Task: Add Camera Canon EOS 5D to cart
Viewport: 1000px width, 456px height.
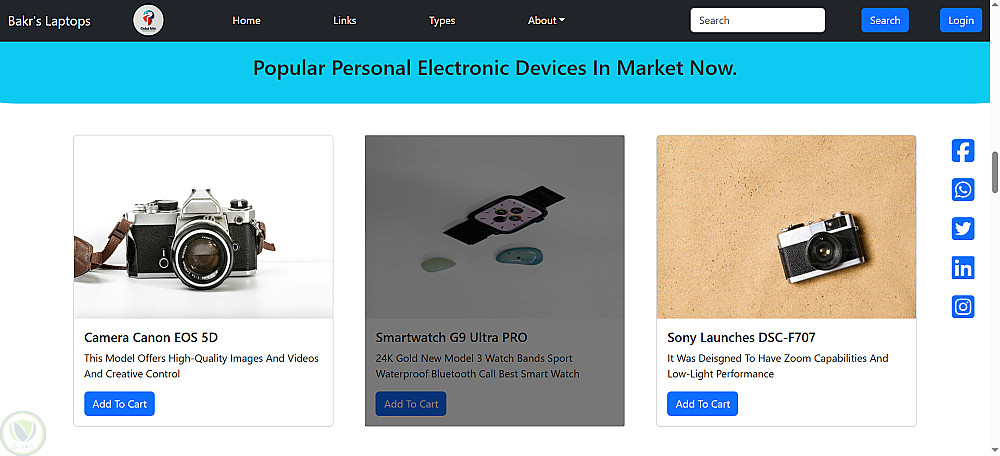Action: click(119, 404)
